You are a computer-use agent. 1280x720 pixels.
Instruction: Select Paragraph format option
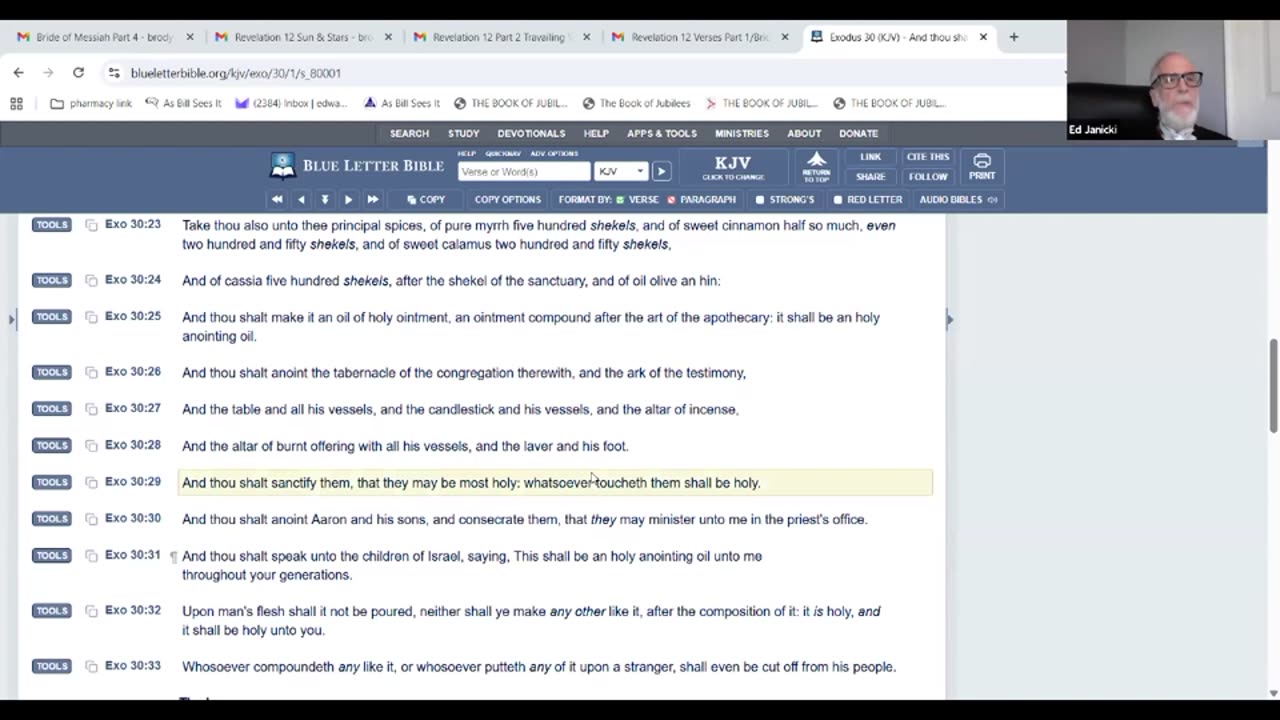click(x=701, y=200)
